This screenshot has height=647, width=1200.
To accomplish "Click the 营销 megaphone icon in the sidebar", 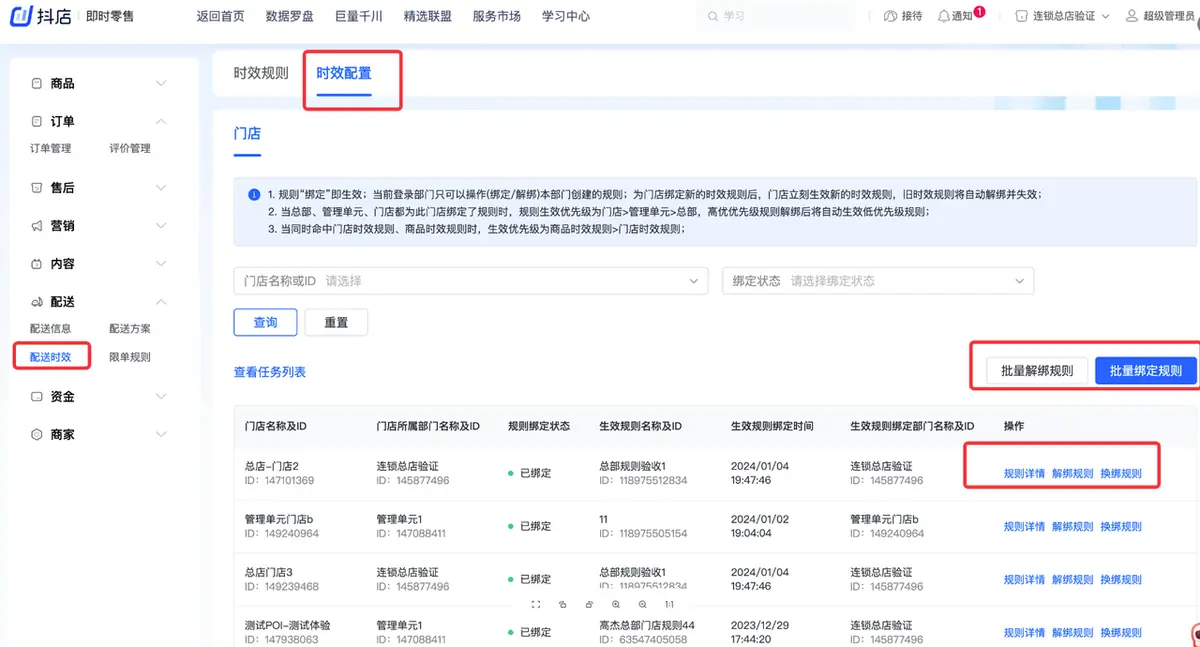I will (37, 226).
